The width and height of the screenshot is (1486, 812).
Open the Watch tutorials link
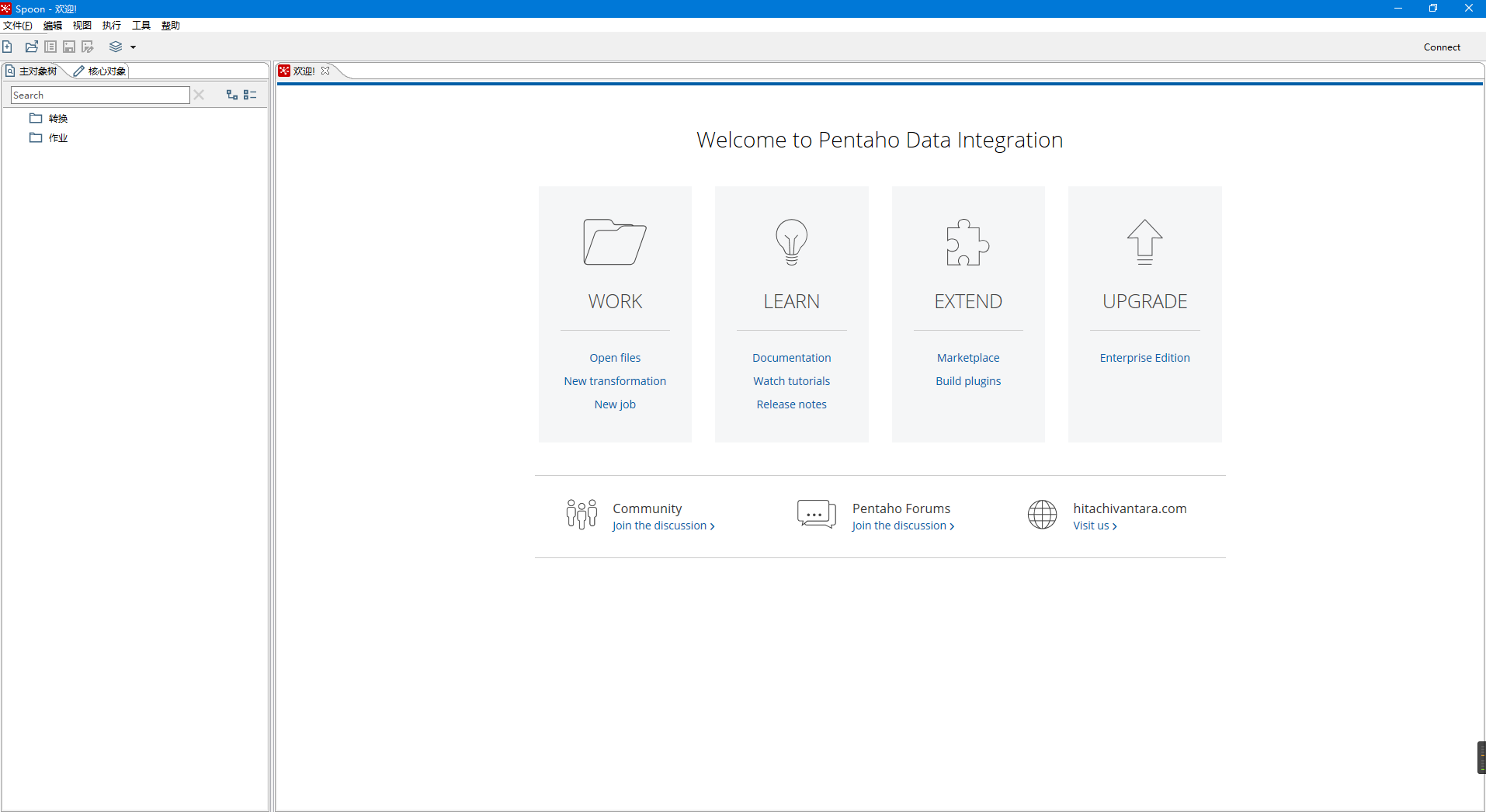coord(792,381)
